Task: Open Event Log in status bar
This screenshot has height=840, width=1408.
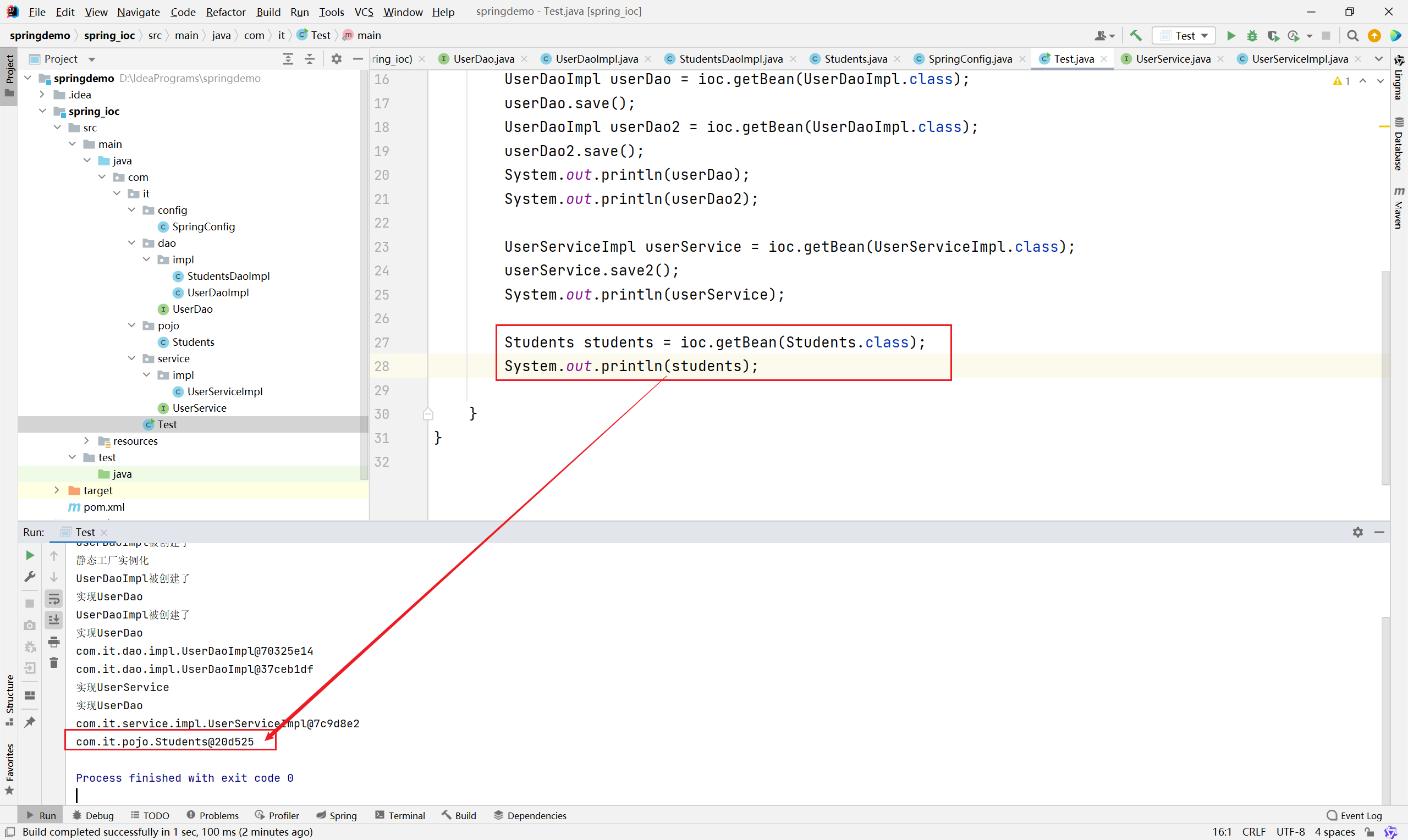Action: point(1354,815)
